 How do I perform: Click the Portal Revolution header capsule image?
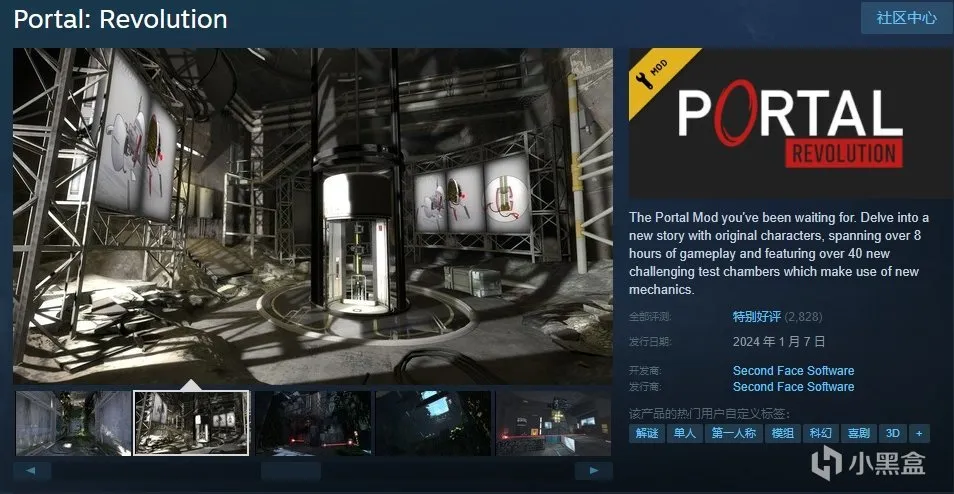(x=791, y=123)
